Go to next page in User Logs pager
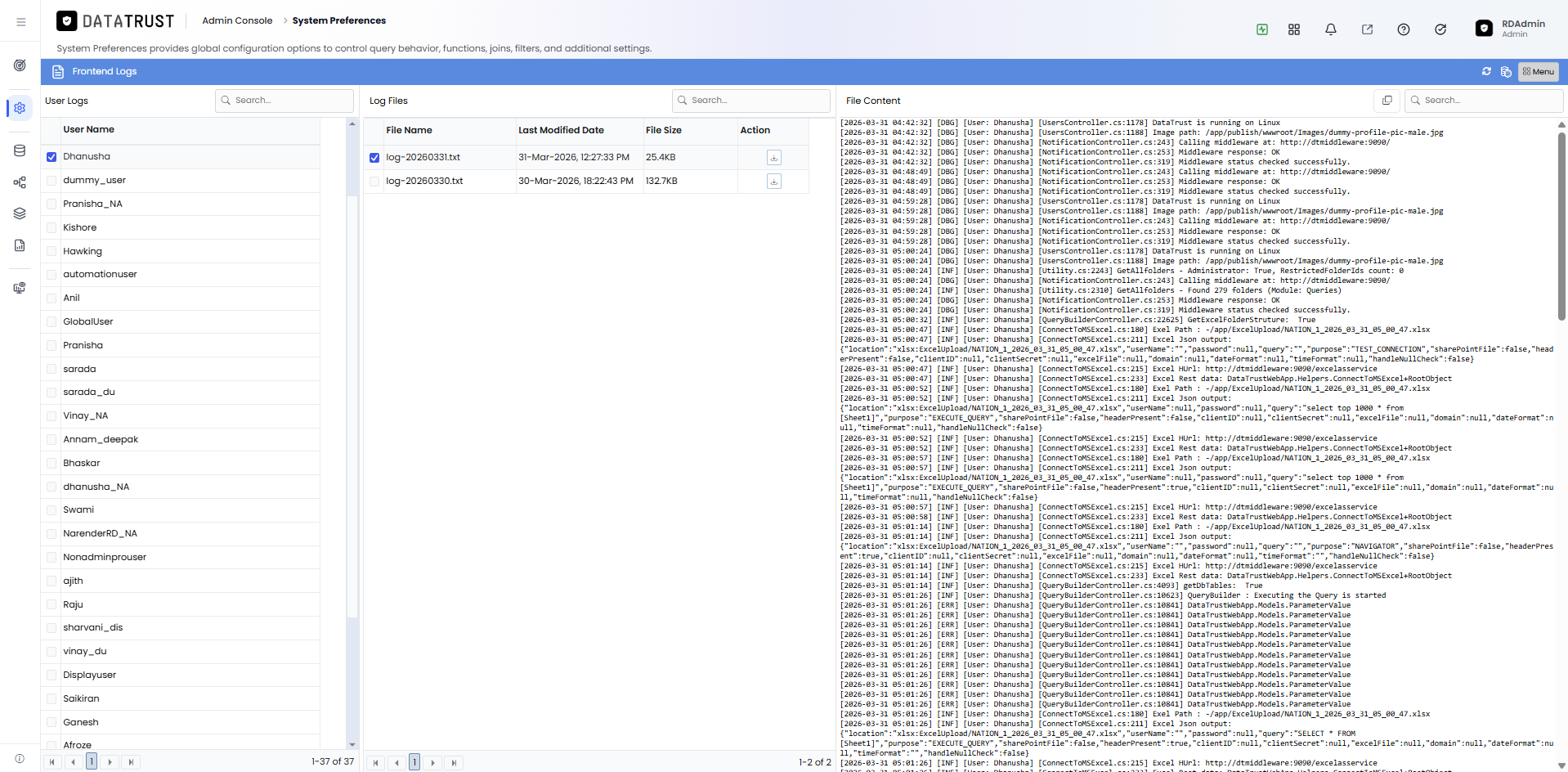 (x=110, y=762)
